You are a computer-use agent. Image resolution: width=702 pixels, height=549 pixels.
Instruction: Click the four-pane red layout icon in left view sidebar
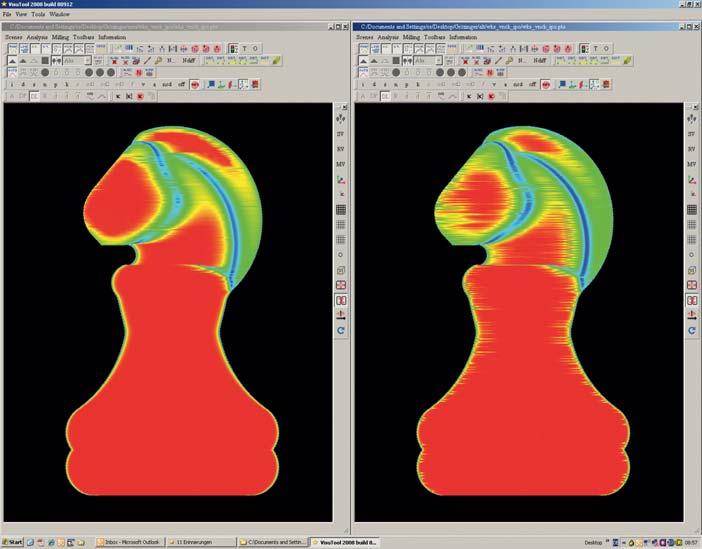341,285
